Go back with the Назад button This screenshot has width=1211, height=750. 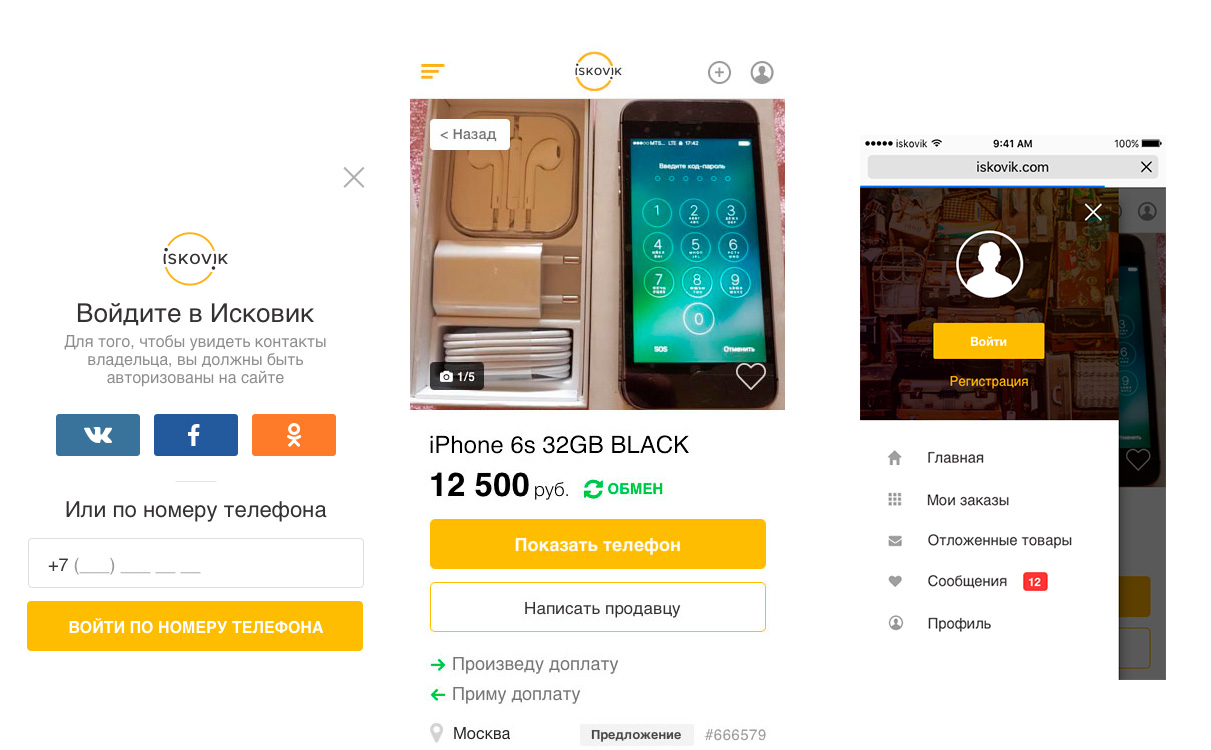tap(470, 134)
